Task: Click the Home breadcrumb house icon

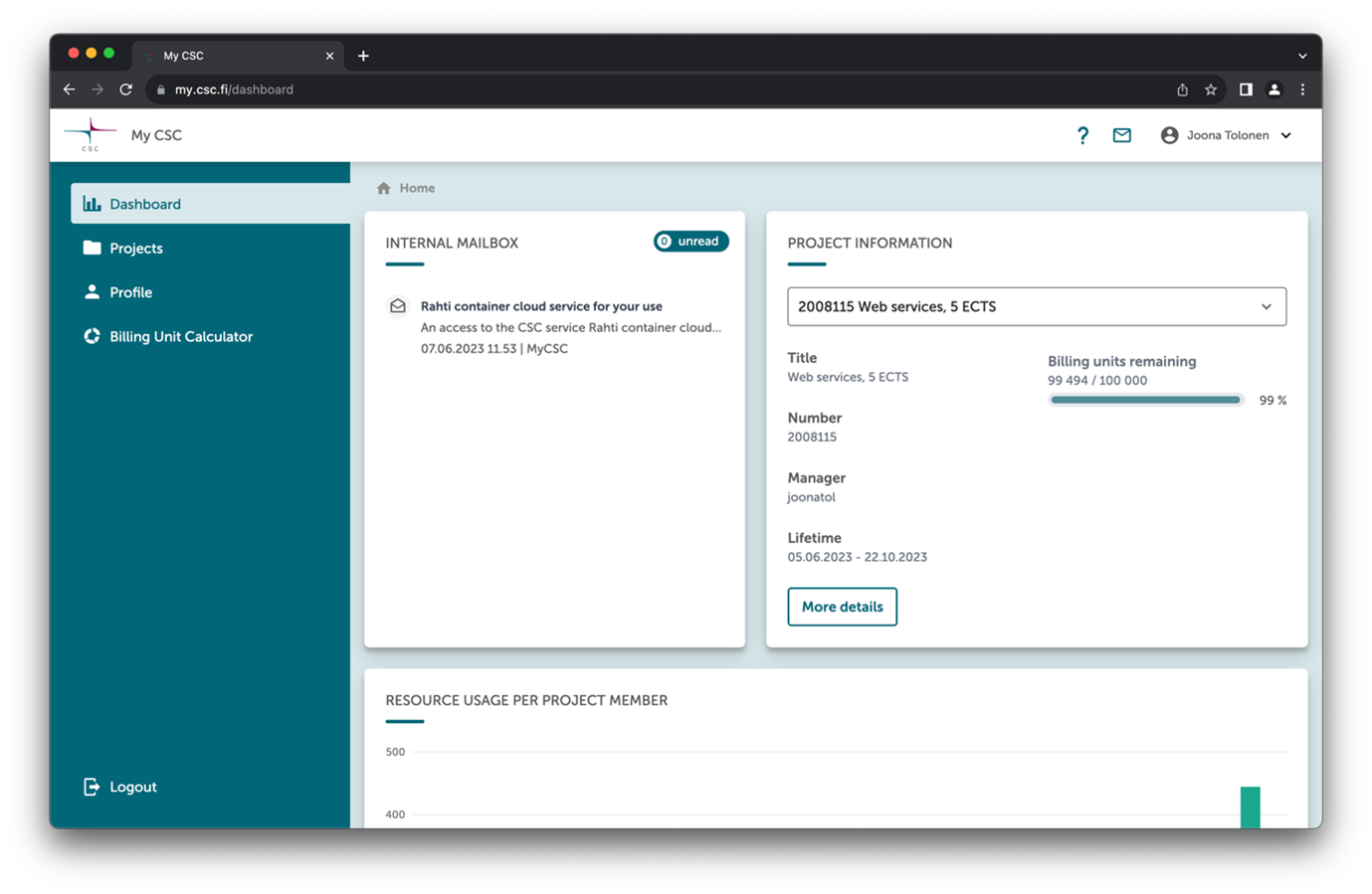Action: 384,188
